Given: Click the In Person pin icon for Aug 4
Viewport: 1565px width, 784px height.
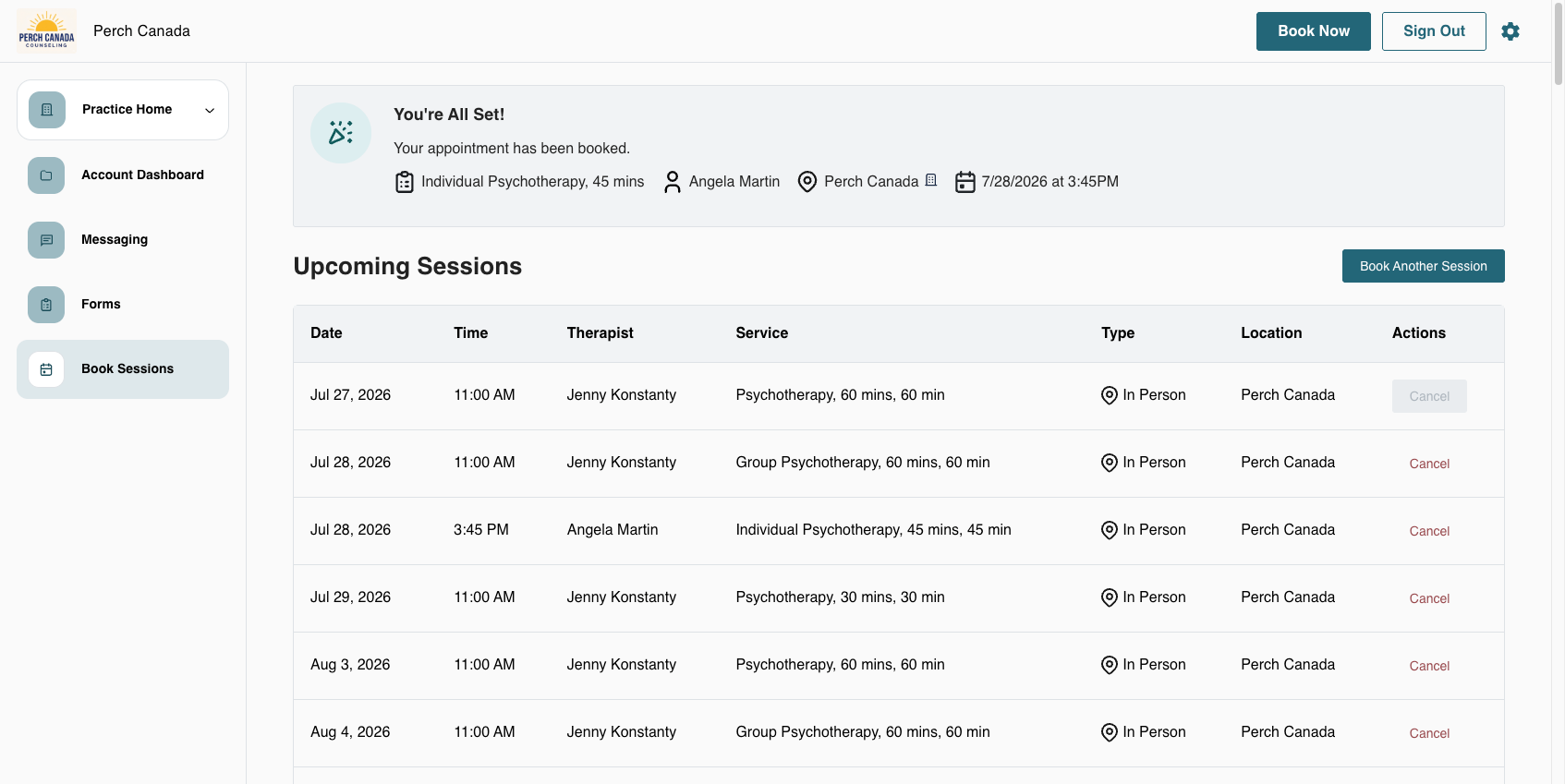Looking at the screenshot, I should [x=1110, y=732].
